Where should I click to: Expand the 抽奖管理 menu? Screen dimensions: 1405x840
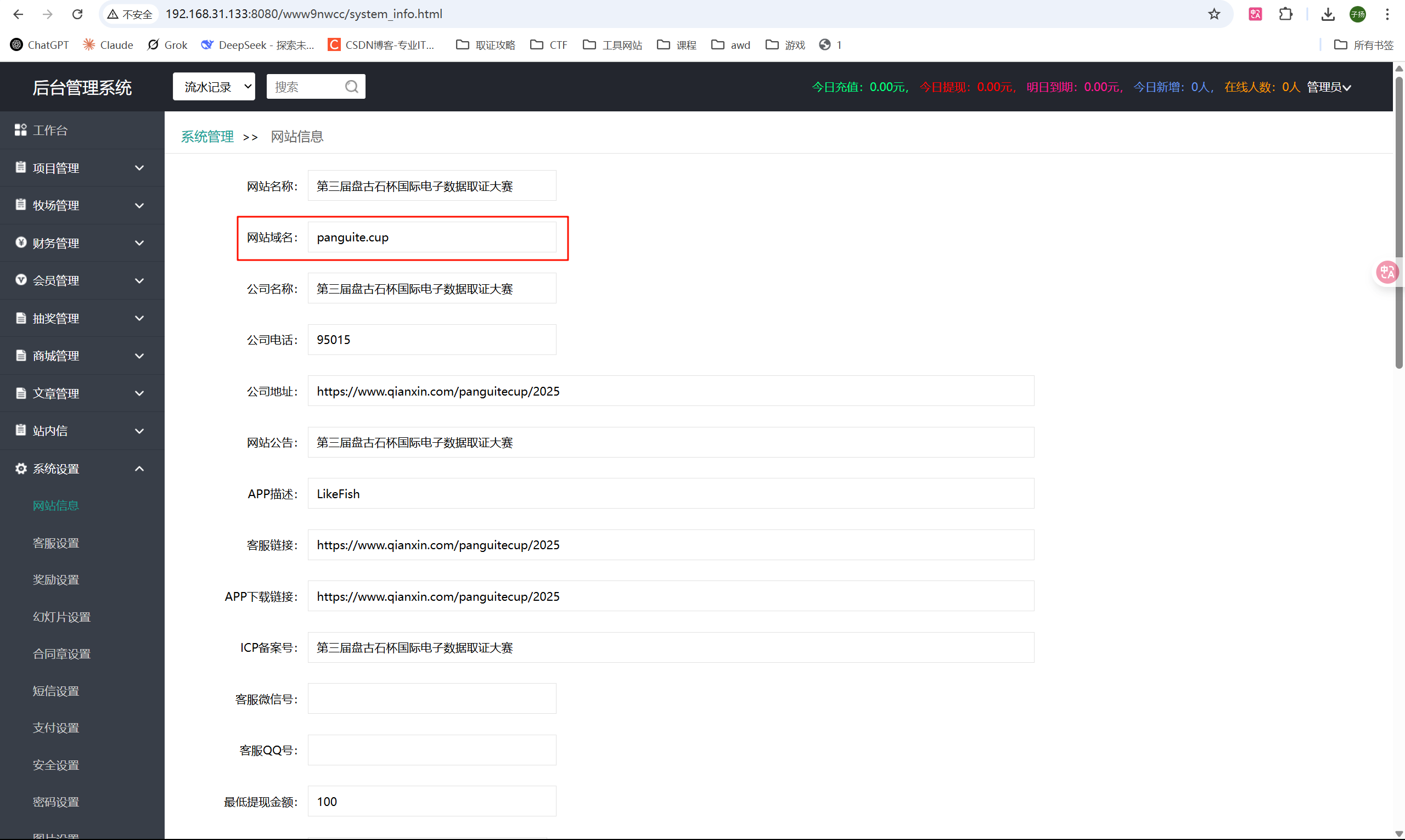click(82, 318)
